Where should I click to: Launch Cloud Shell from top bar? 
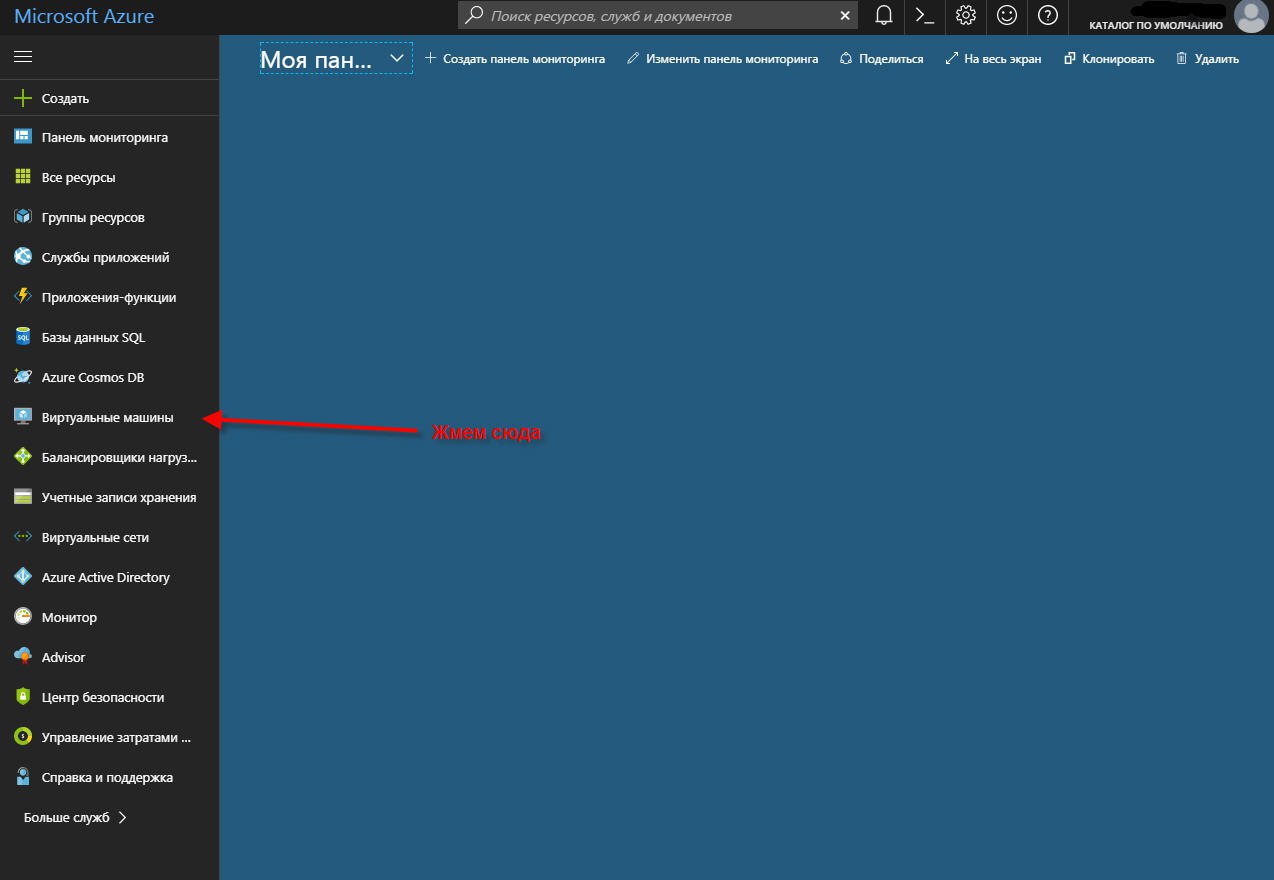pyautogui.click(x=924, y=16)
